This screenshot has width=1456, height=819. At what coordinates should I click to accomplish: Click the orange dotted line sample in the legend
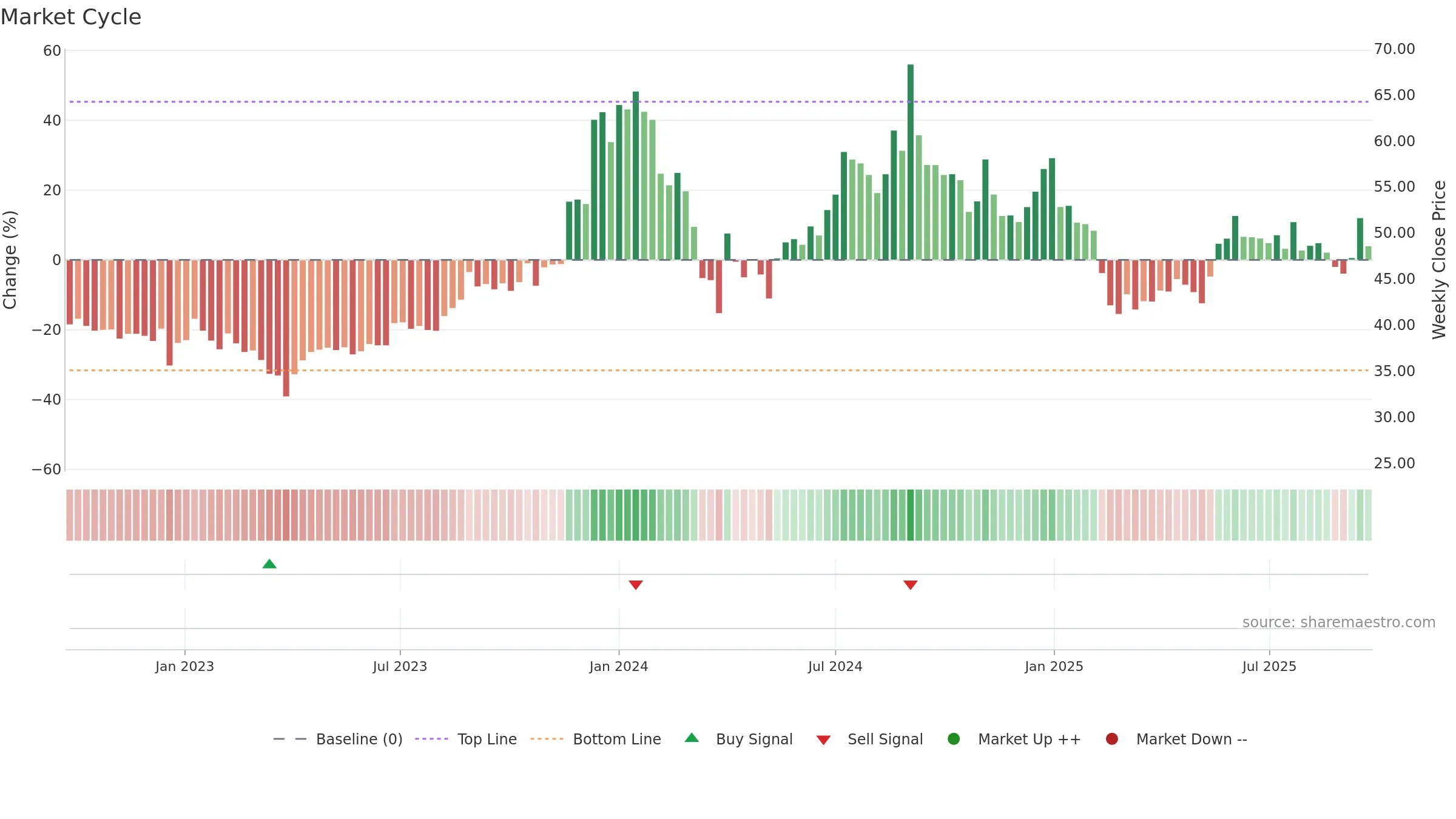tap(547, 739)
